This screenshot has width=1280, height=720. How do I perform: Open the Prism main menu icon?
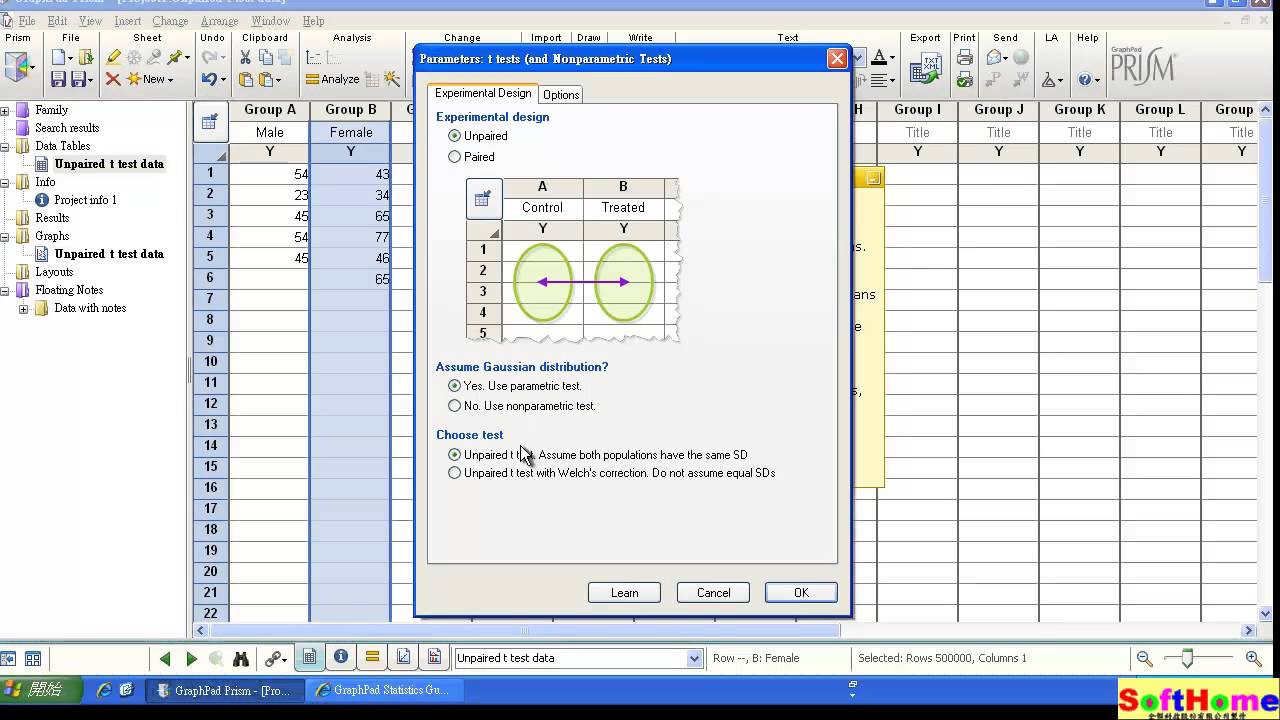point(17,68)
